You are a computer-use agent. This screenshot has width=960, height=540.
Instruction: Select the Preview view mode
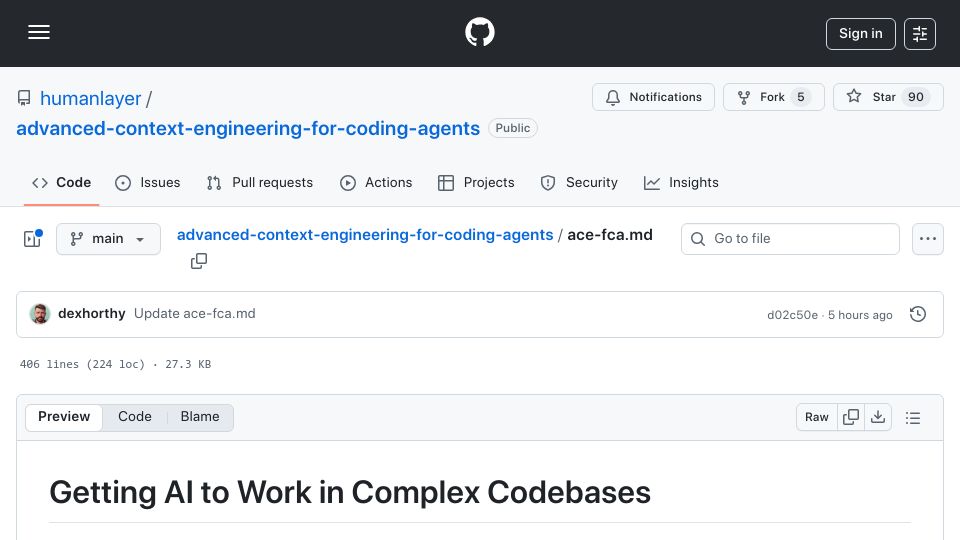click(64, 417)
